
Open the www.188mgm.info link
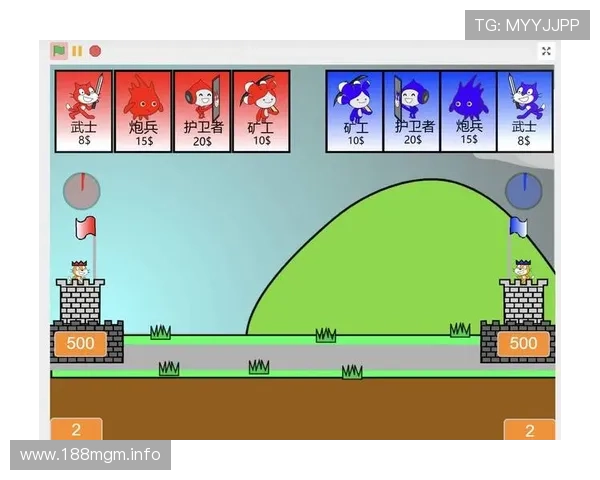coord(90,455)
